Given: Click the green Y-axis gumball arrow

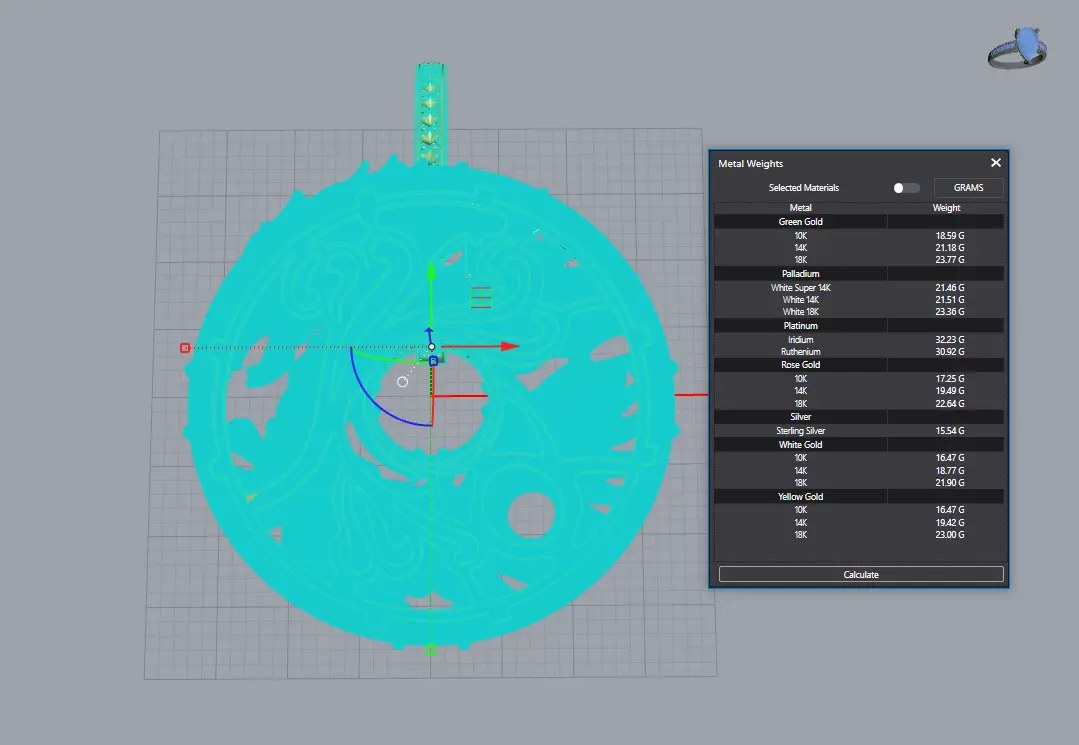Looking at the screenshot, I should pos(431,270).
